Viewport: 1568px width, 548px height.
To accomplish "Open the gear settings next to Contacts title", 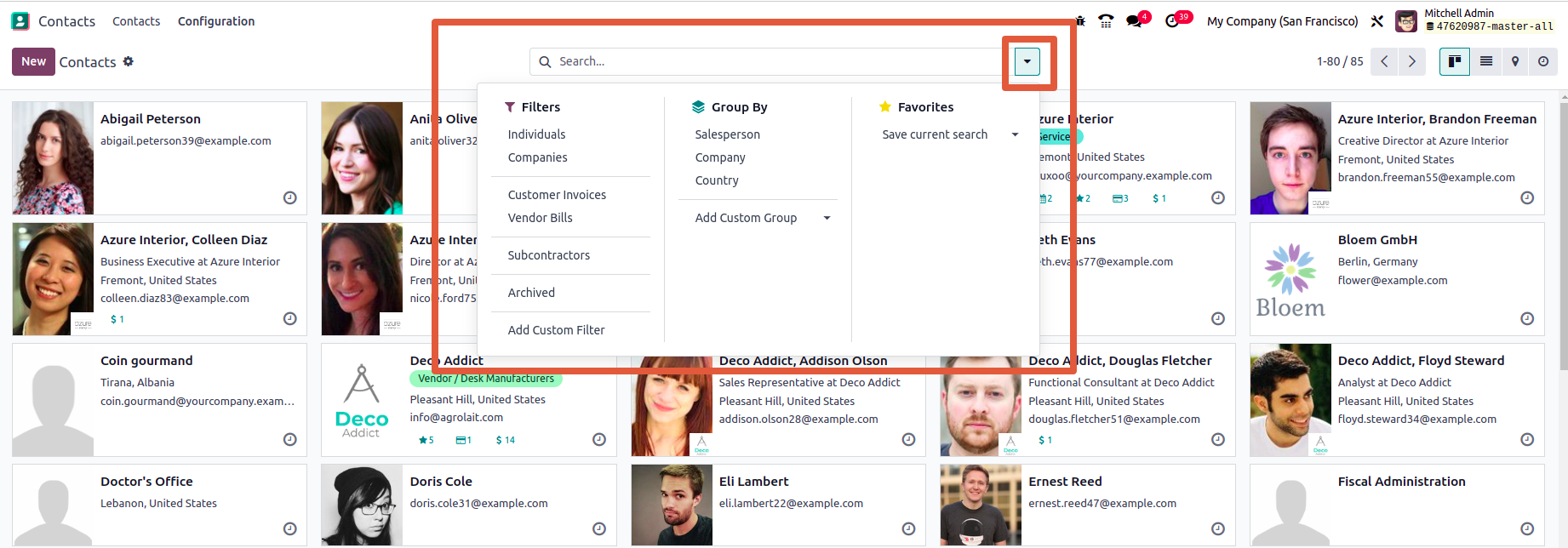I will point(129,61).
